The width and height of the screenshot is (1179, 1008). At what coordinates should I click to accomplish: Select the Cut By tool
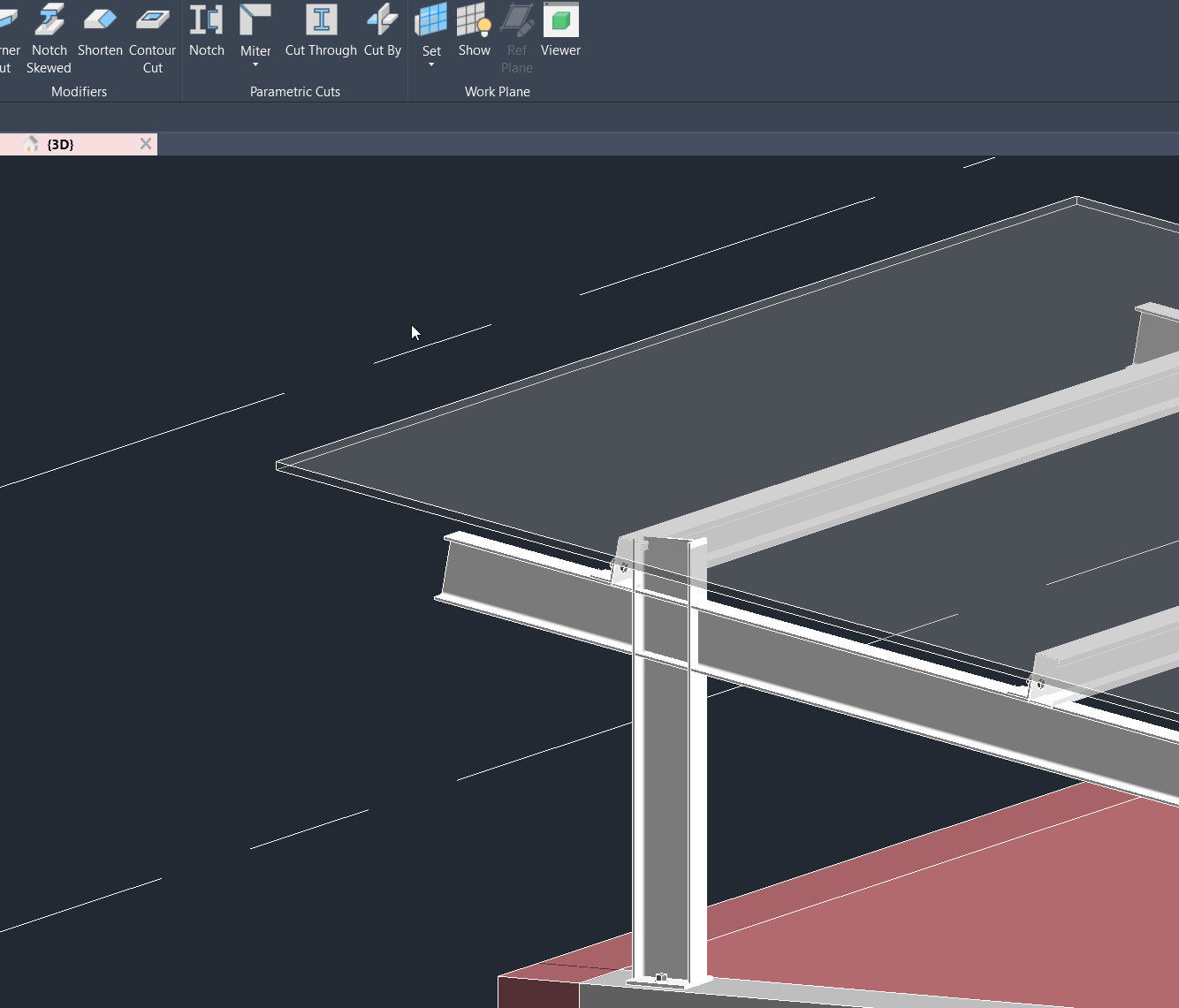tap(382, 35)
